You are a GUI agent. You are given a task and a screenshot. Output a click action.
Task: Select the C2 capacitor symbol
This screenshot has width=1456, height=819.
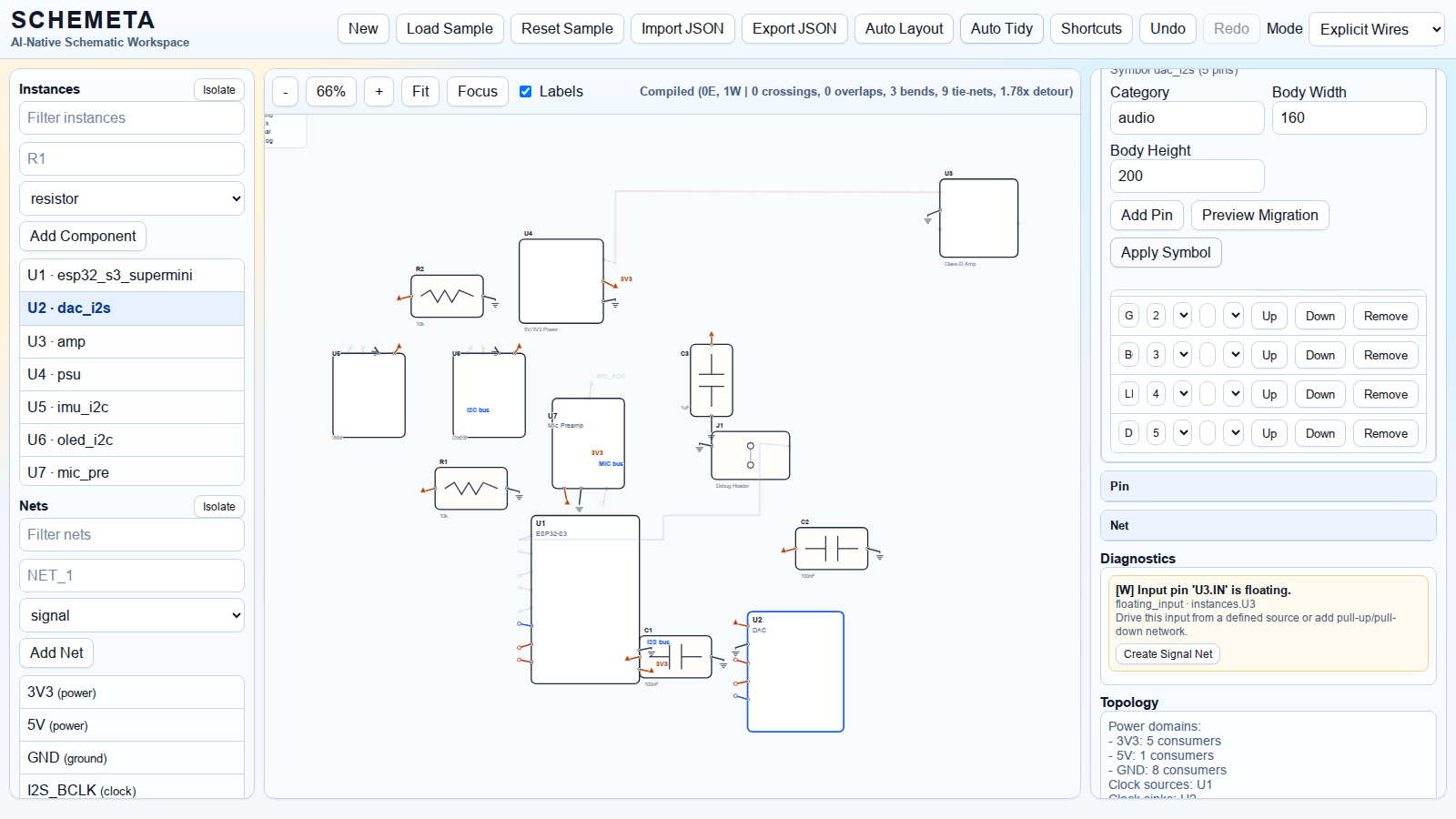tap(831, 549)
